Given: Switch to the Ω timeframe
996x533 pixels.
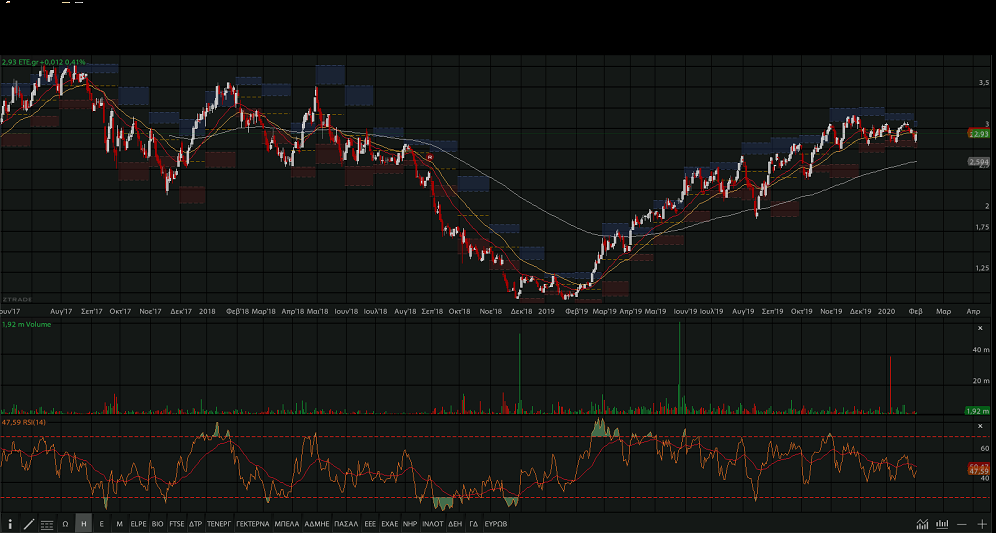Looking at the screenshot, I should click(65, 523).
